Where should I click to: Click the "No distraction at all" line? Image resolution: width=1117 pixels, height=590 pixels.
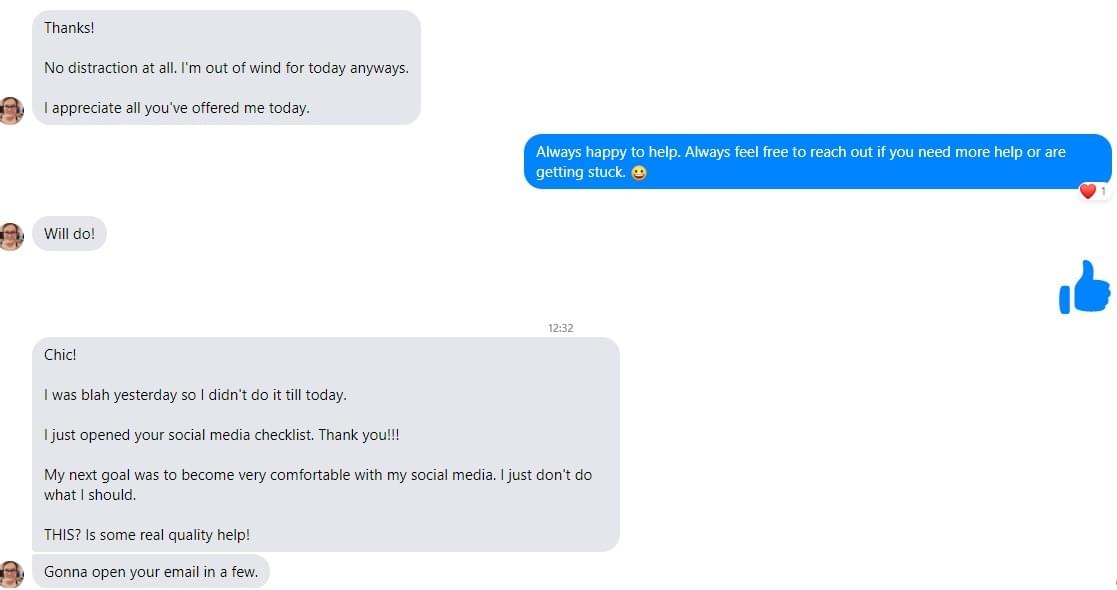(x=226, y=68)
